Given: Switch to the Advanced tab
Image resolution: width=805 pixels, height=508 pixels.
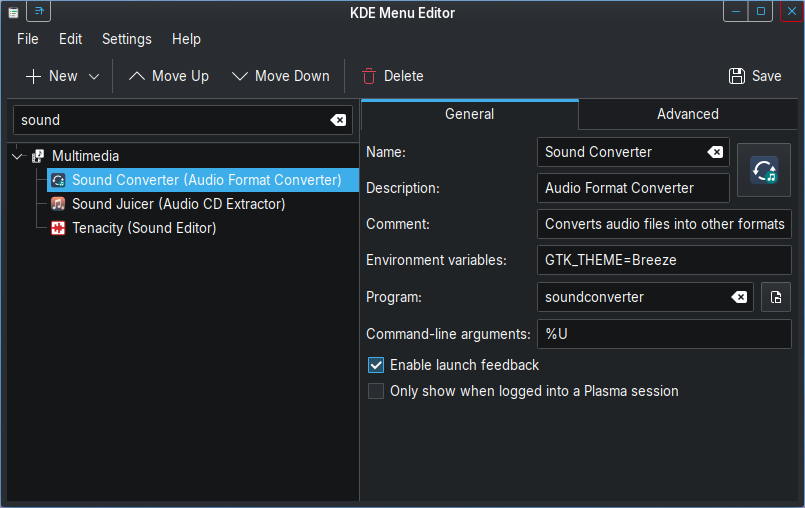Looking at the screenshot, I should click(x=688, y=114).
